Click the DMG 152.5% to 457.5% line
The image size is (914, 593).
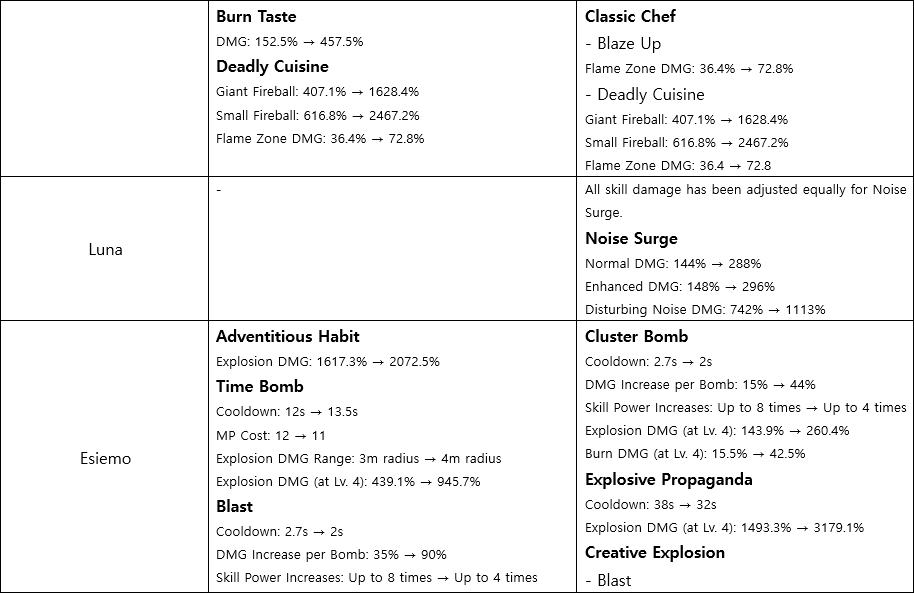tap(289, 42)
